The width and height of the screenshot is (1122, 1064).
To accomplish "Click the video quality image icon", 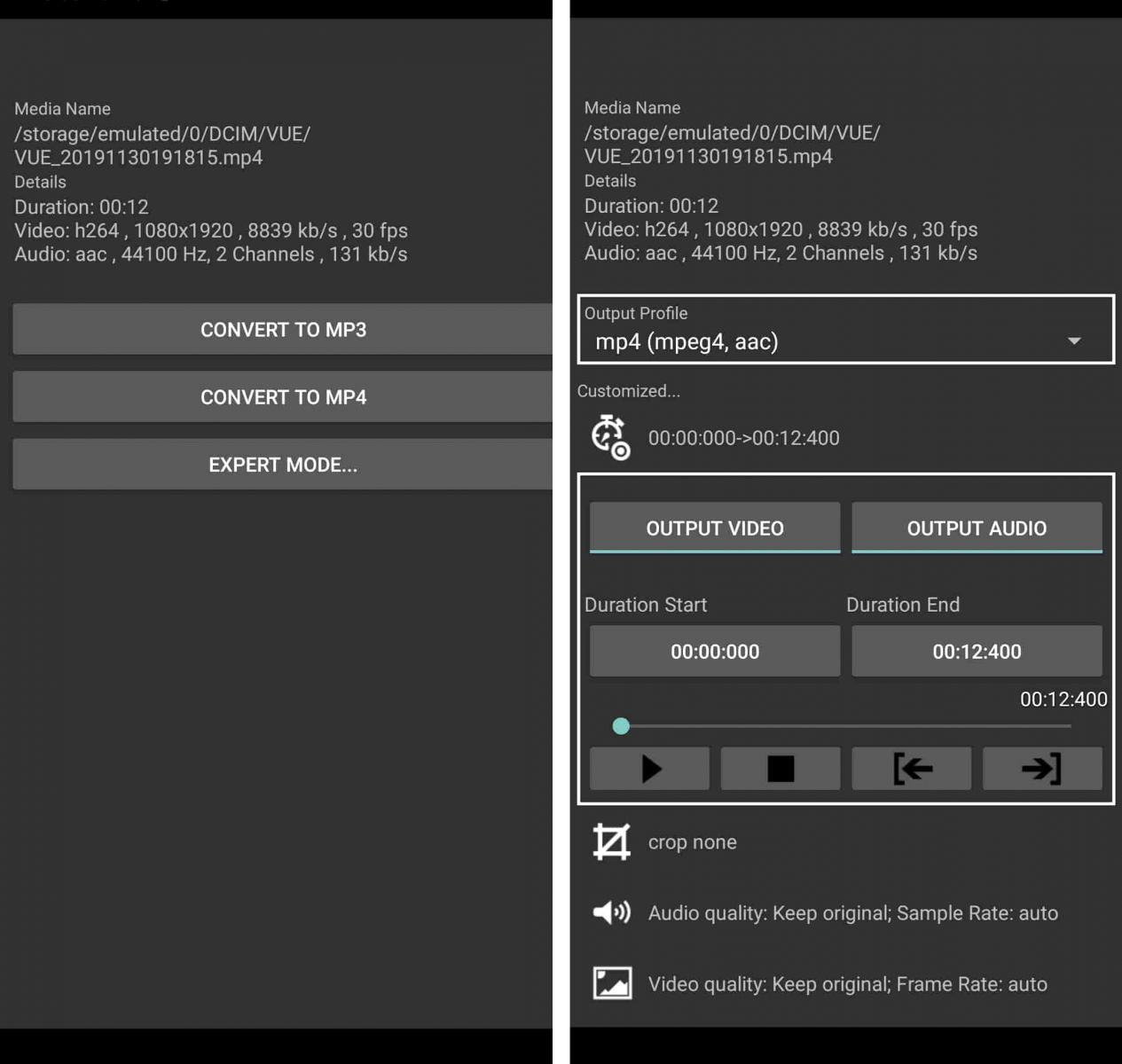I will click(610, 982).
